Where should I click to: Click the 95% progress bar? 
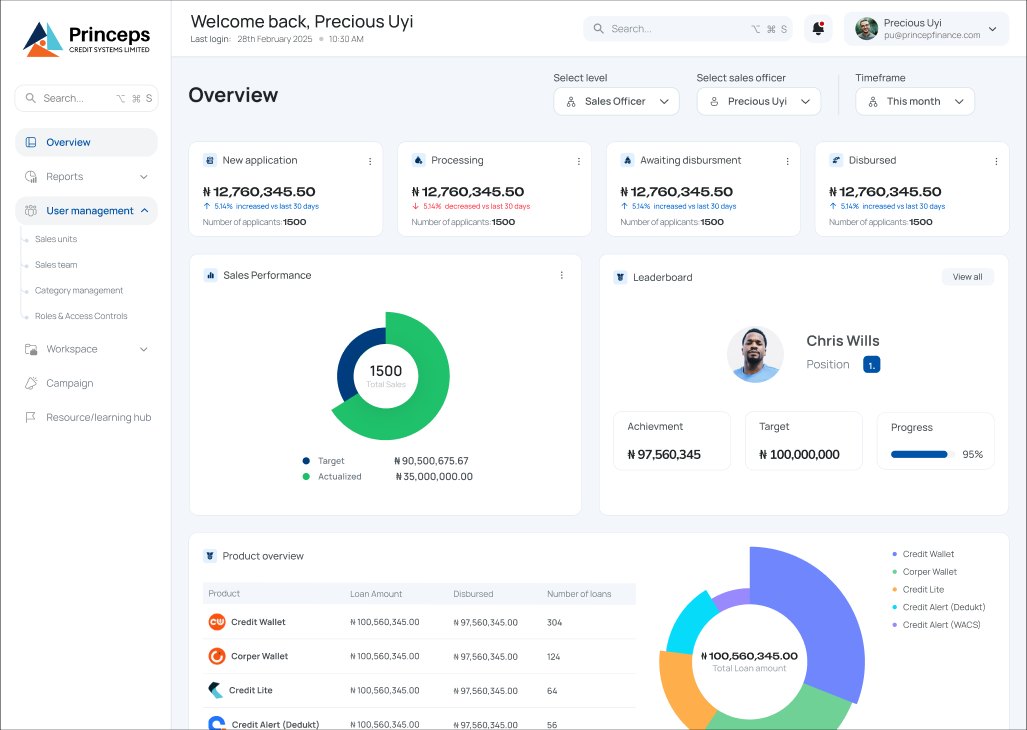[923, 454]
